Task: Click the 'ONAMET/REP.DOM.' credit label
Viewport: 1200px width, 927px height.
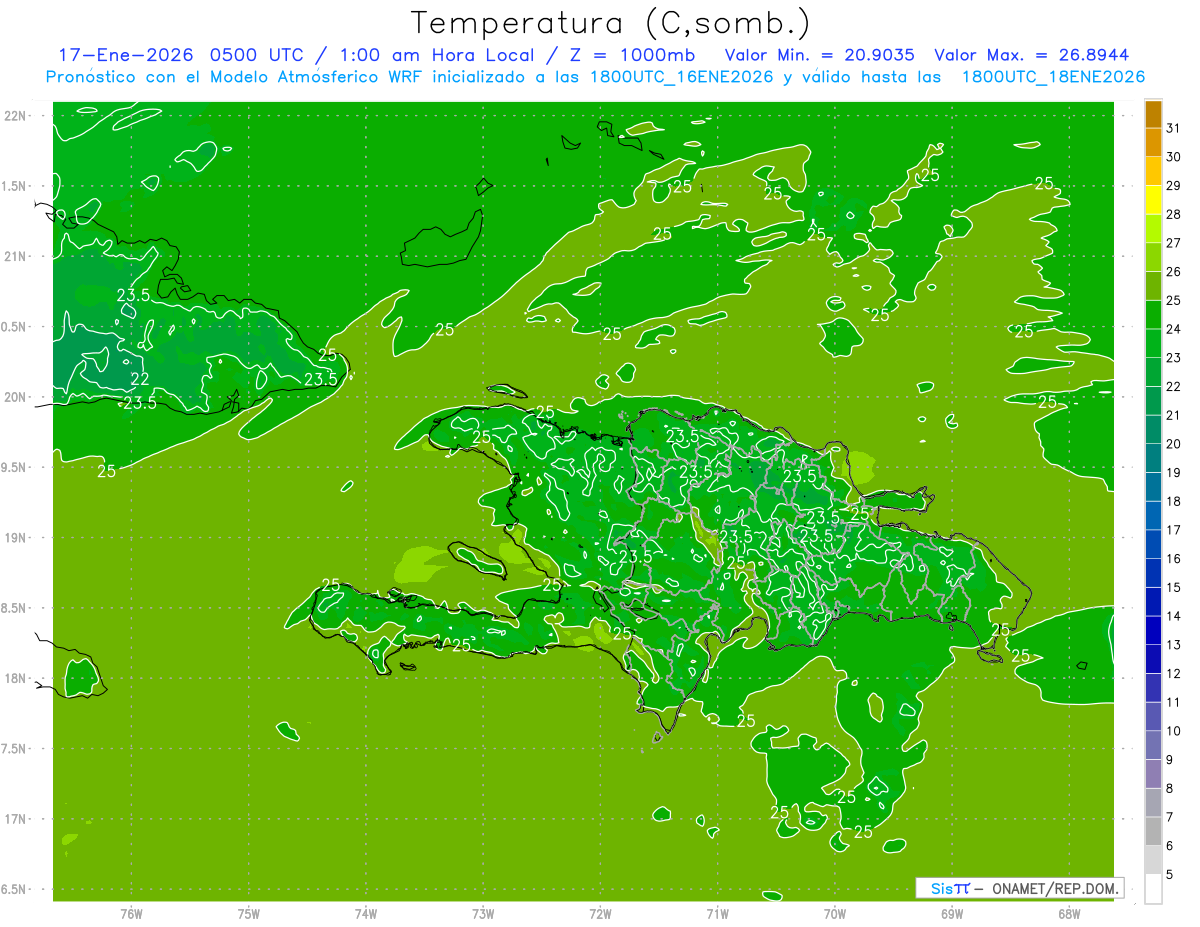Action: point(1054,888)
